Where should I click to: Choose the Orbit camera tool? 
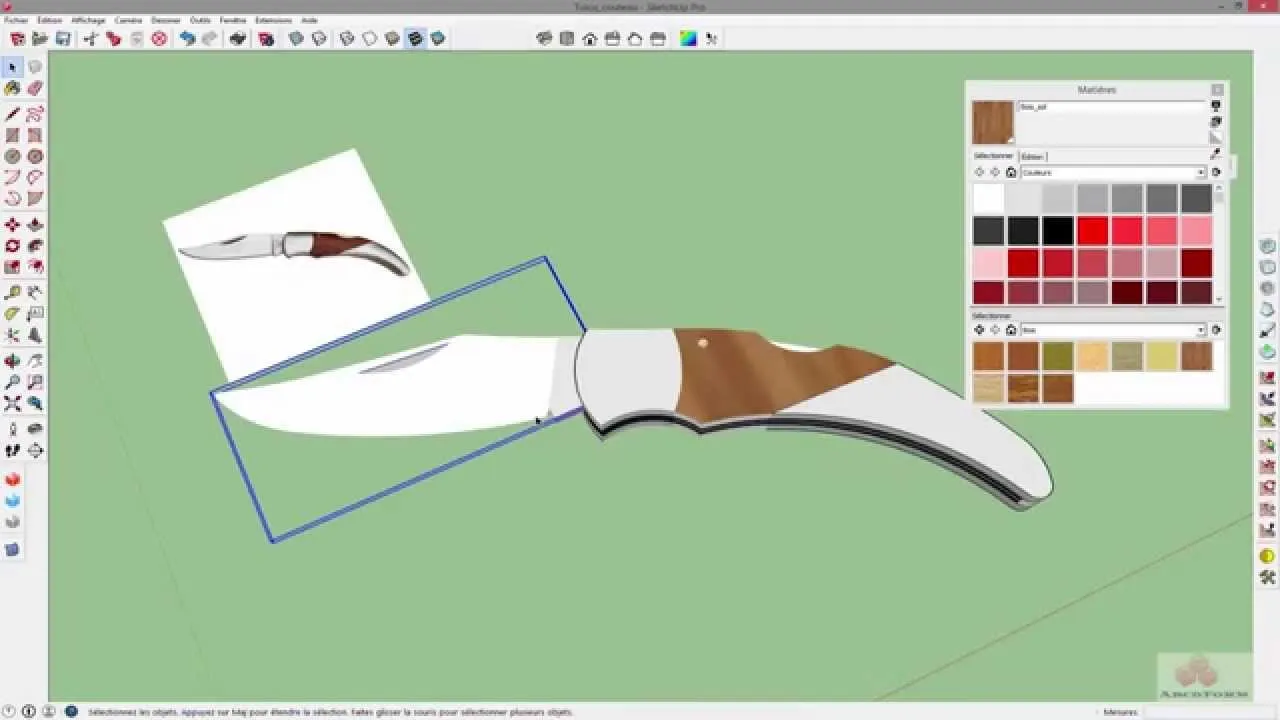pos(12,361)
